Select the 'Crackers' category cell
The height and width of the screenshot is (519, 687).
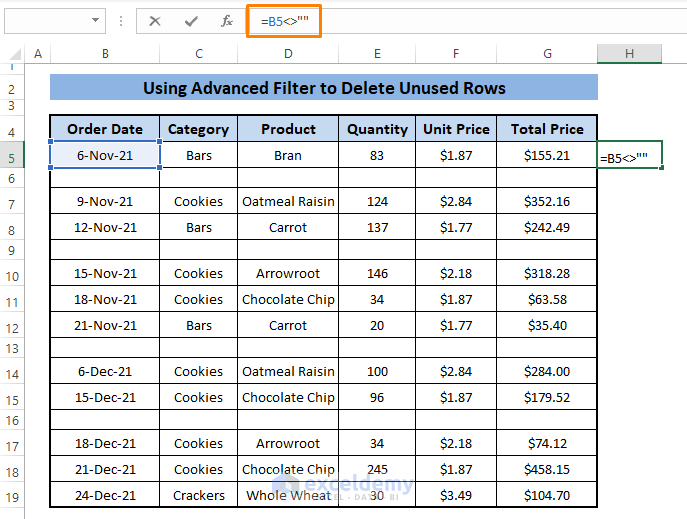pyautogui.click(x=199, y=495)
